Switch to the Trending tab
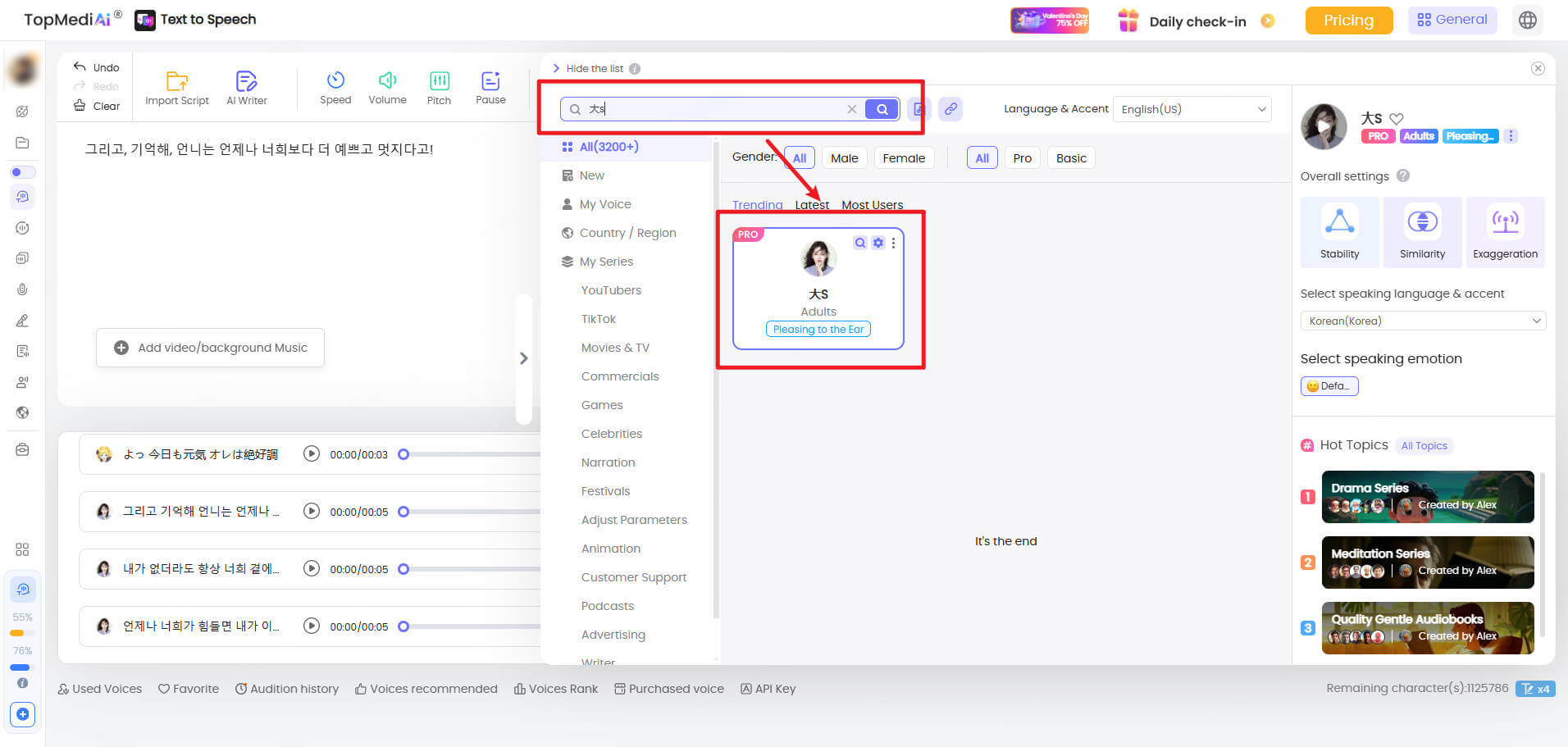 (757, 205)
